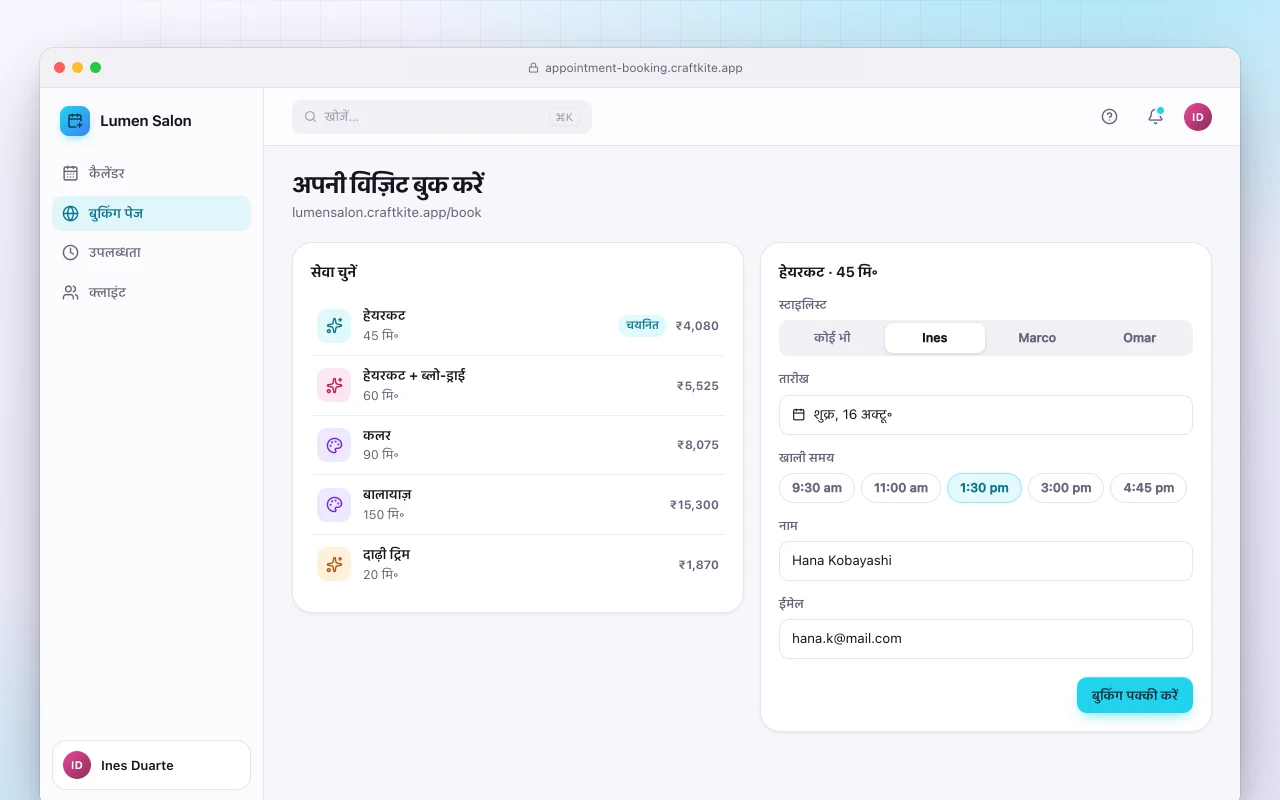Image resolution: width=1280 pixels, height=800 pixels.
Task: Click the Lumen Salon brand name
Action: (146, 121)
